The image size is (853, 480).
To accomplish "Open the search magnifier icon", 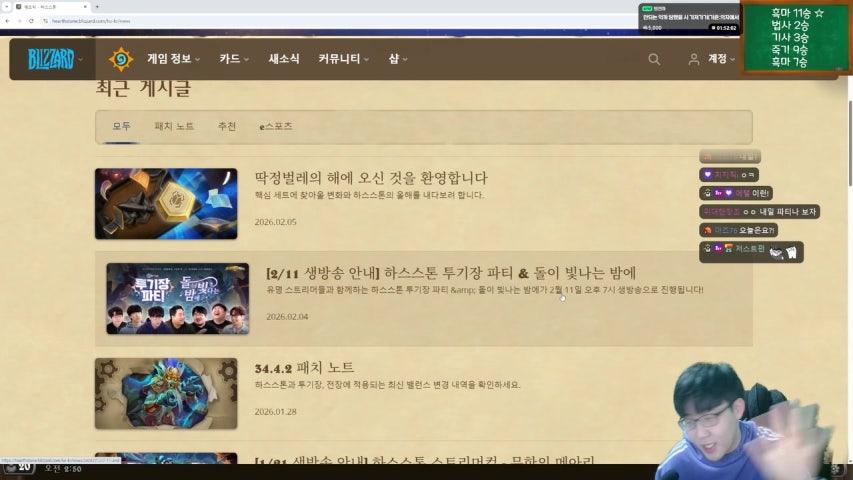I will point(654,59).
